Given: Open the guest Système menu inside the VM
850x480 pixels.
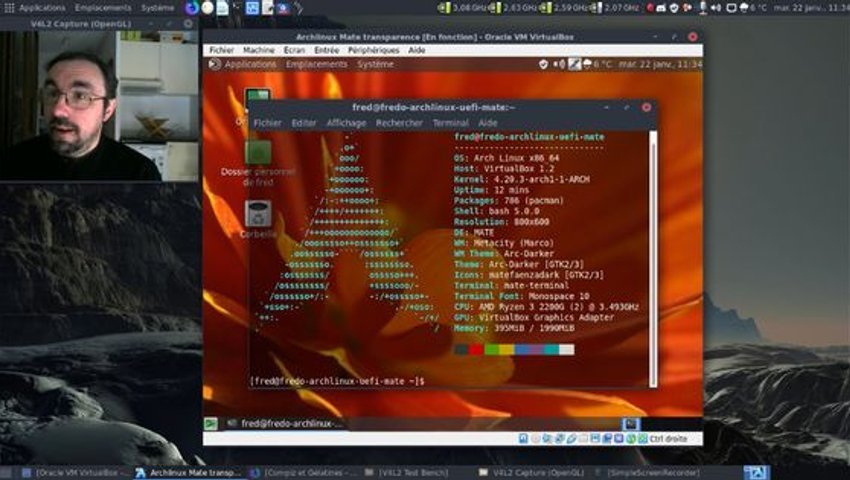Looking at the screenshot, I should point(375,64).
